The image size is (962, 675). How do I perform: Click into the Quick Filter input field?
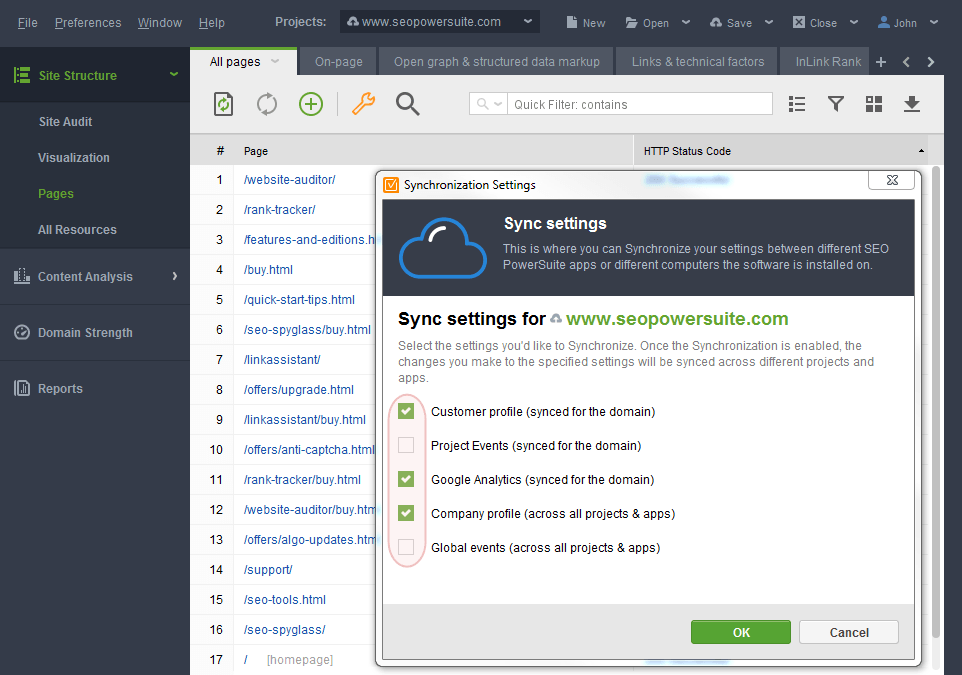pos(641,104)
